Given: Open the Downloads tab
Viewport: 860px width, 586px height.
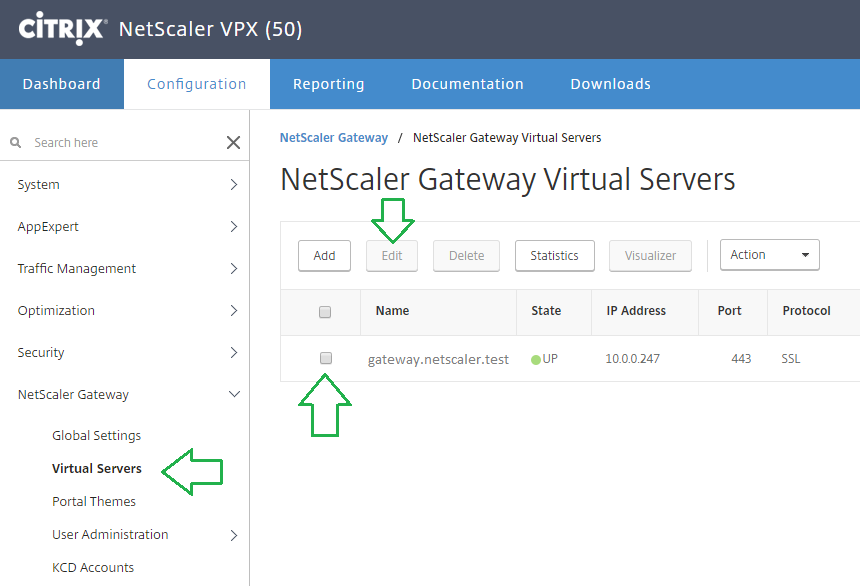Looking at the screenshot, I should 610,84.
